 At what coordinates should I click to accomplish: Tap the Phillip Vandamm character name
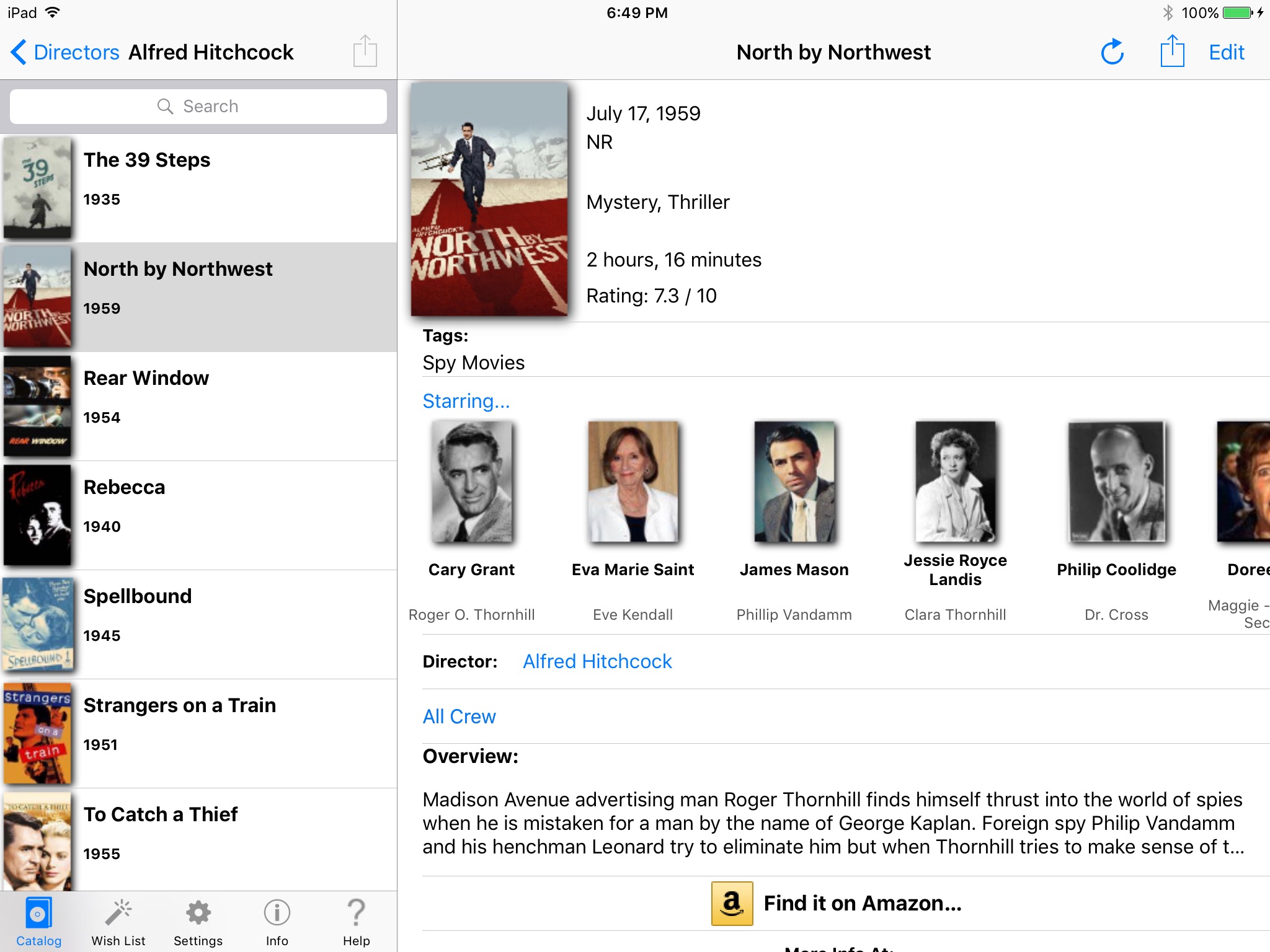click(x=794, y=615)
